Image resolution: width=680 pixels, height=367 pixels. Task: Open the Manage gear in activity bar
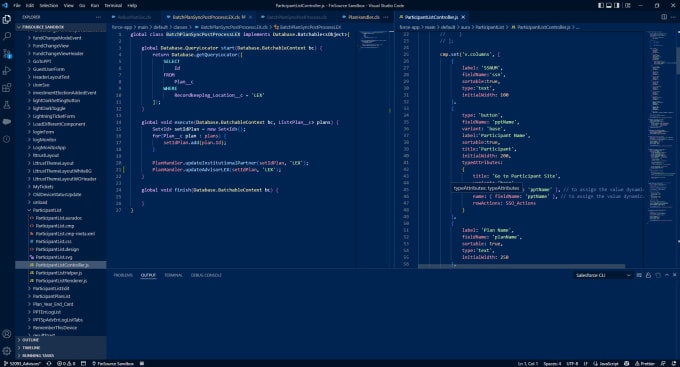(x=7, y=351)
